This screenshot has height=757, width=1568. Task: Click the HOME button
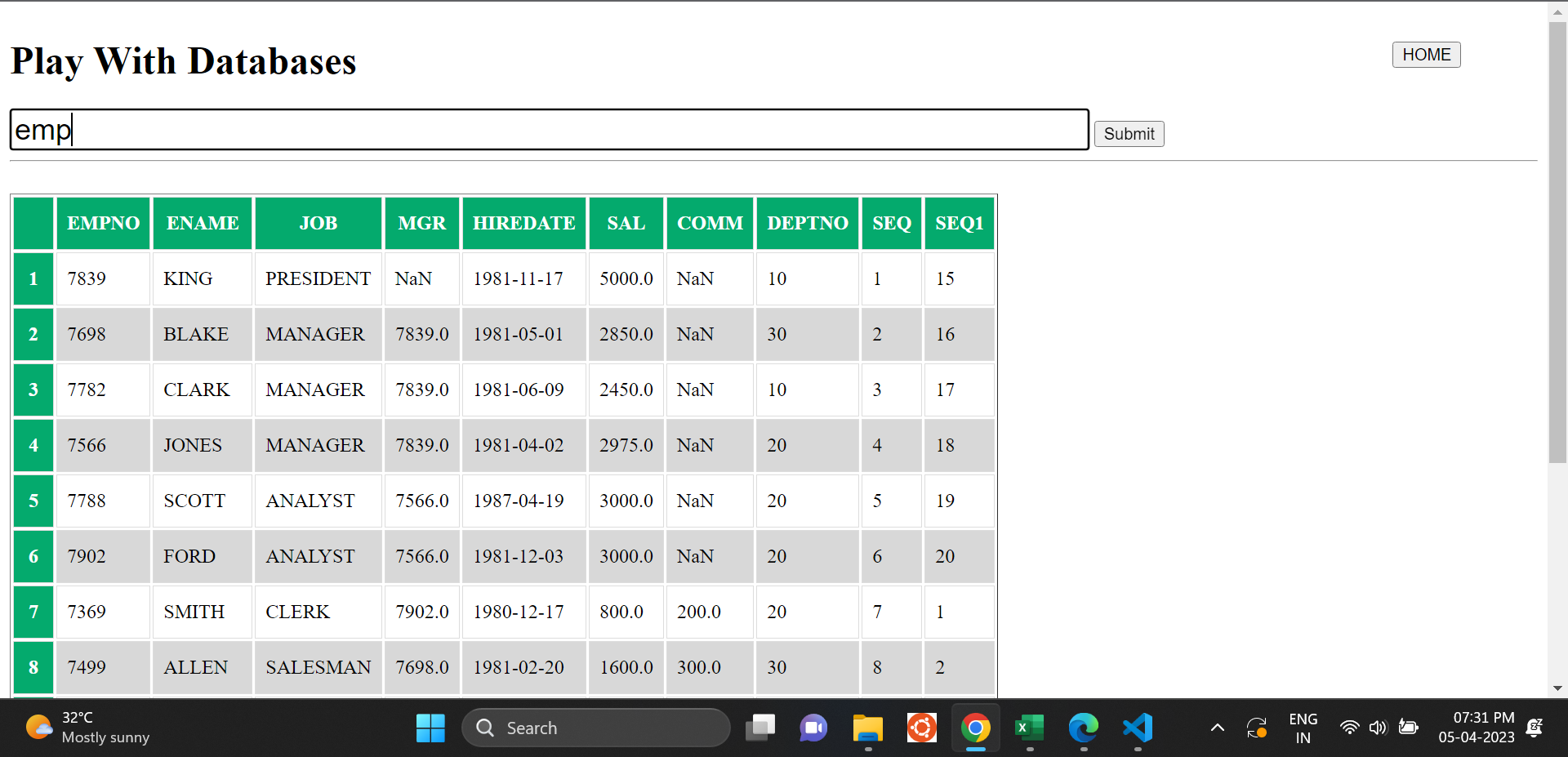point(1426,55)
